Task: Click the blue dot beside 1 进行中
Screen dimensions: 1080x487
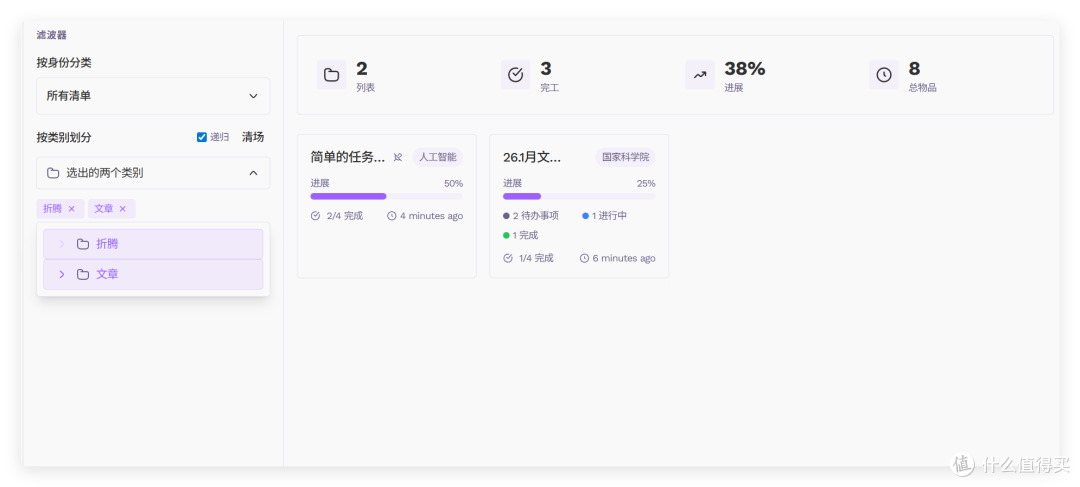Action: (x=585, y=216)
